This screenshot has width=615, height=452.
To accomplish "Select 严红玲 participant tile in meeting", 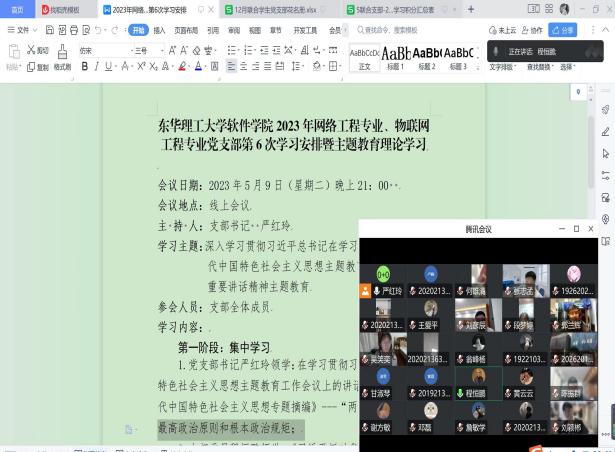I will point(383,281).
